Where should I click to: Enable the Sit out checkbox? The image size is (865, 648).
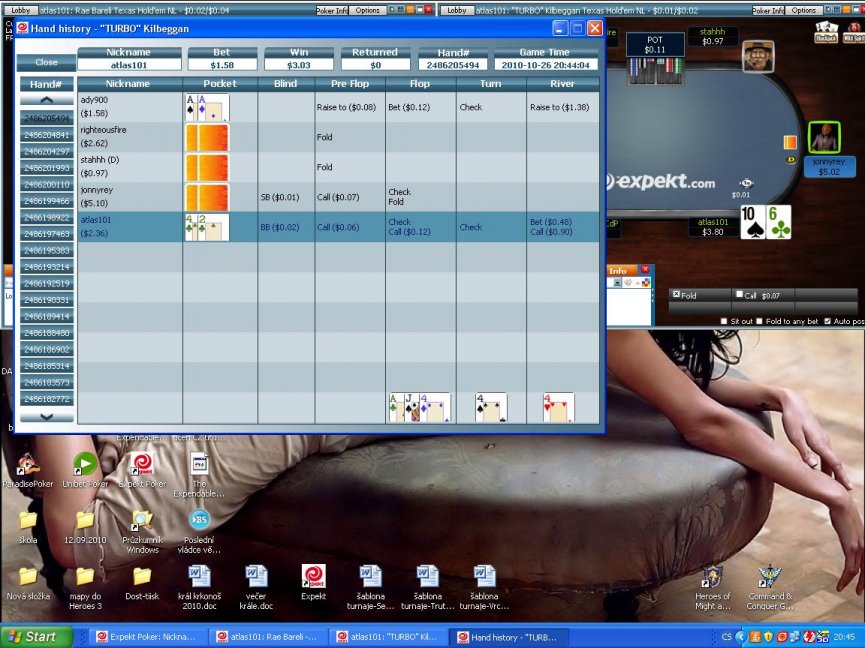[724, 321]
